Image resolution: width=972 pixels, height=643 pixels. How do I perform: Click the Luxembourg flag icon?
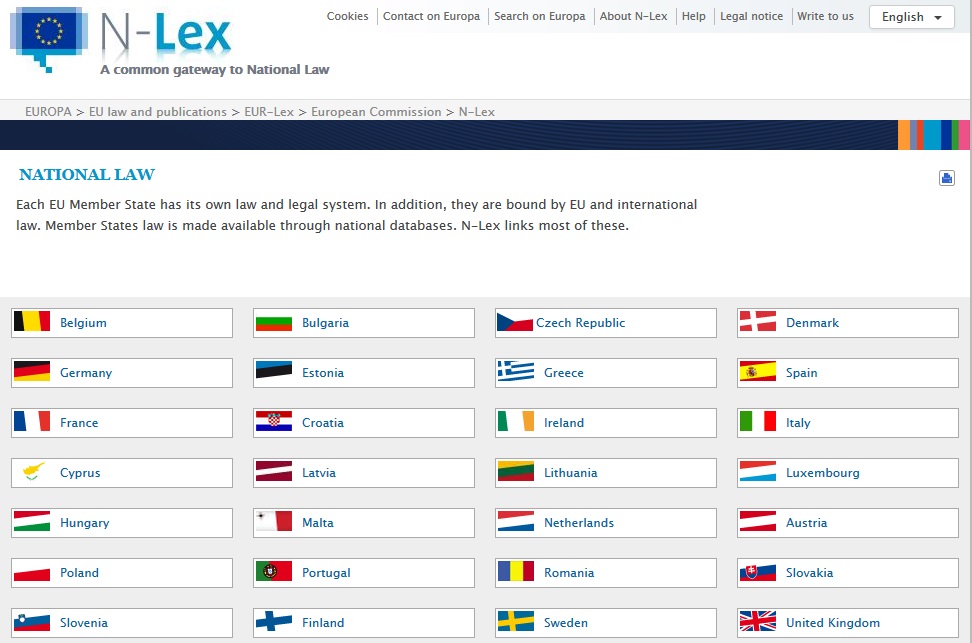click(x=758, y=472)
